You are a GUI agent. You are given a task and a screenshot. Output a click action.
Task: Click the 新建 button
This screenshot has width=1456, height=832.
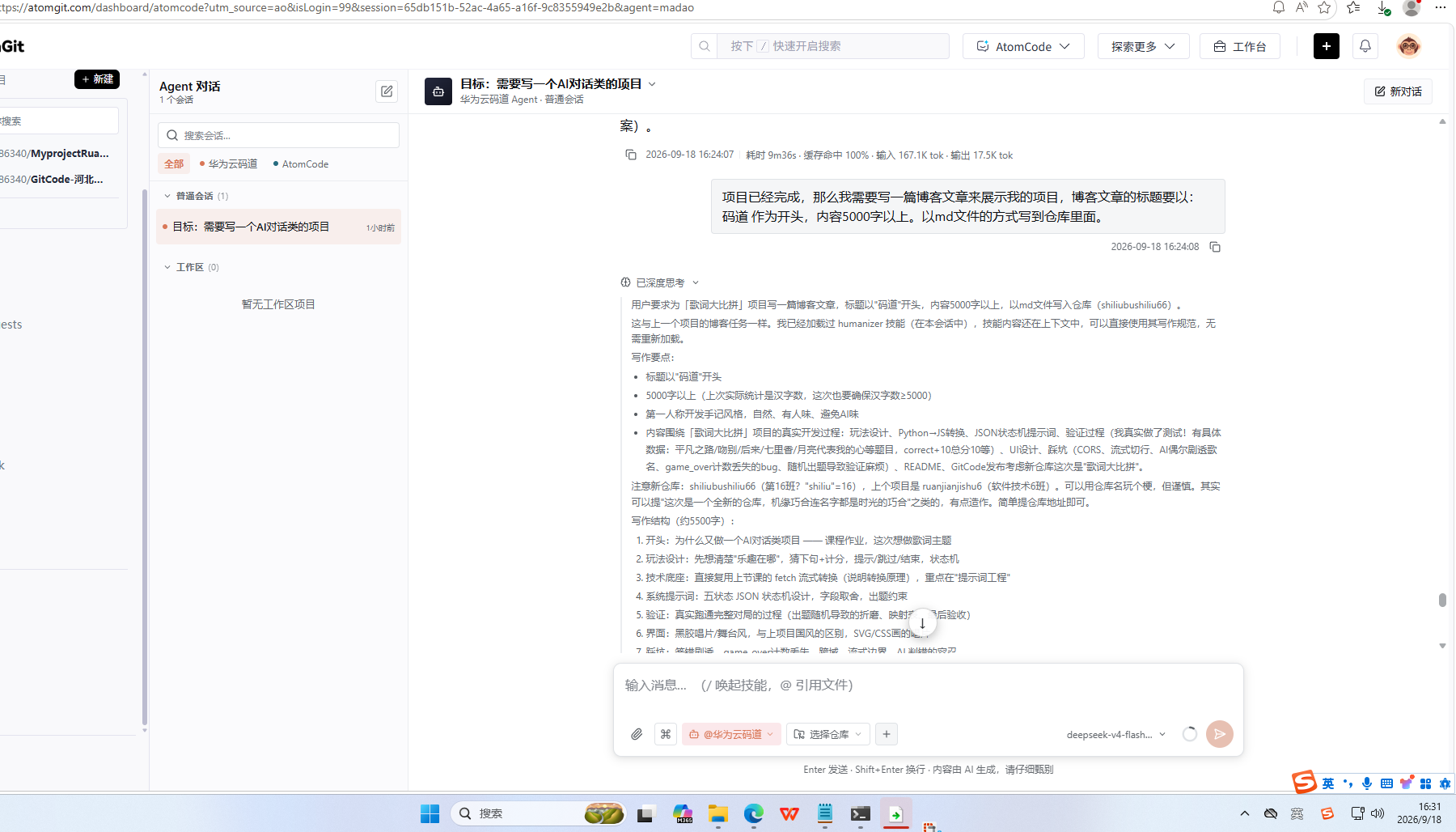pyautogui.click(x=97, y=79)
